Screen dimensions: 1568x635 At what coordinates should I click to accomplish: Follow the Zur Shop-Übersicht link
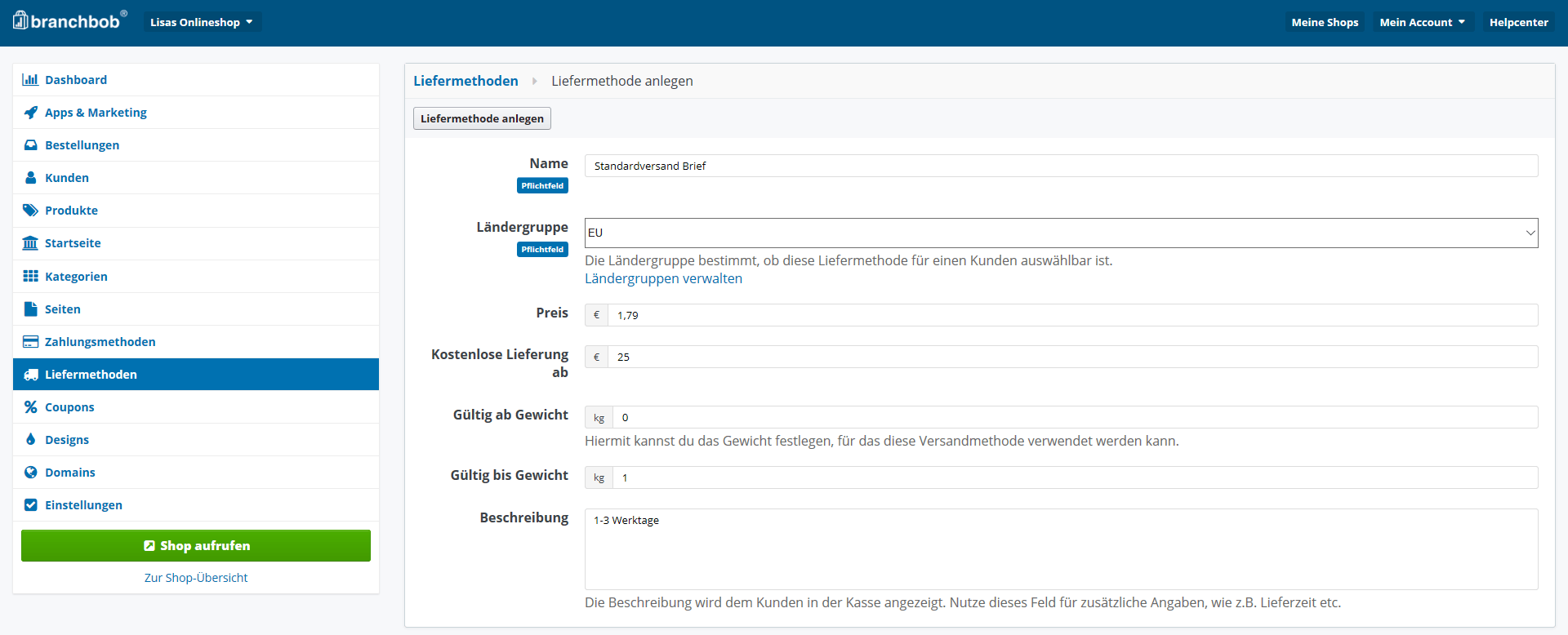coord(196,578)
